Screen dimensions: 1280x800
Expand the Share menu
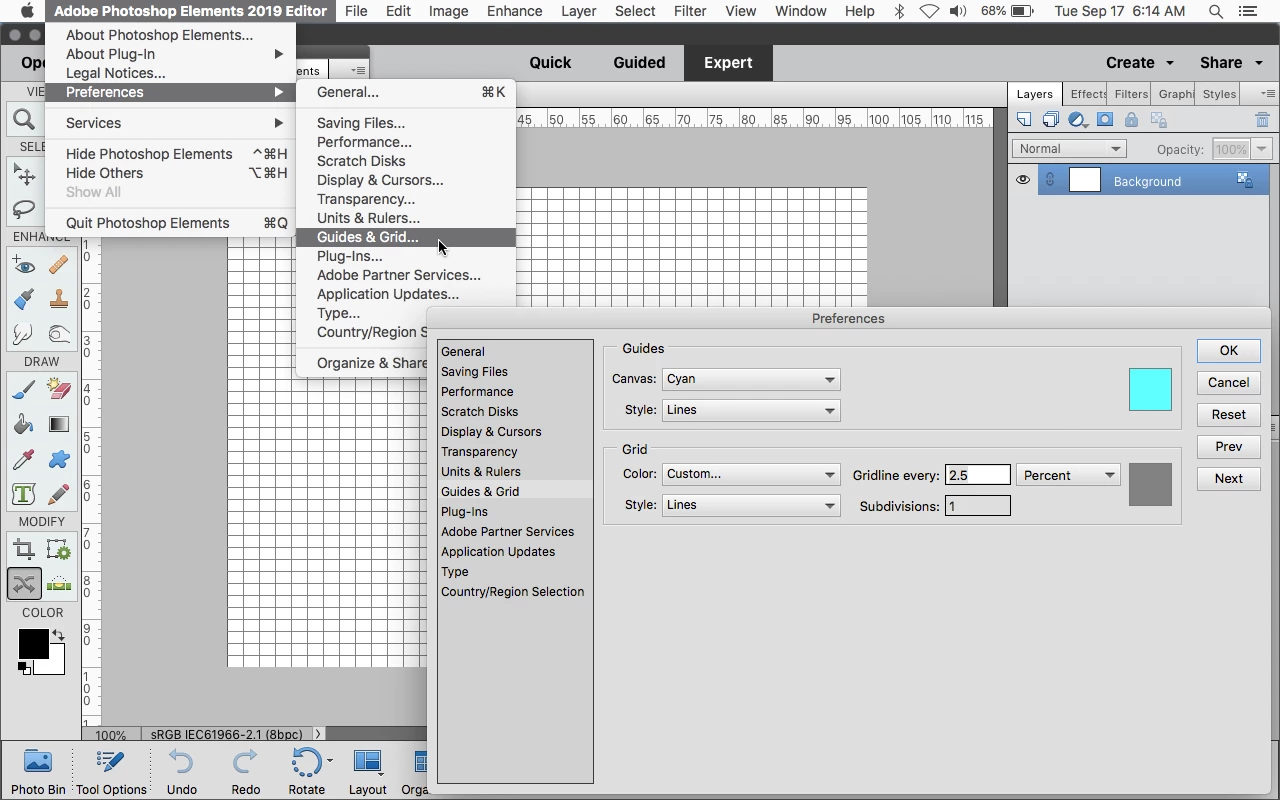coord(1231,62)
